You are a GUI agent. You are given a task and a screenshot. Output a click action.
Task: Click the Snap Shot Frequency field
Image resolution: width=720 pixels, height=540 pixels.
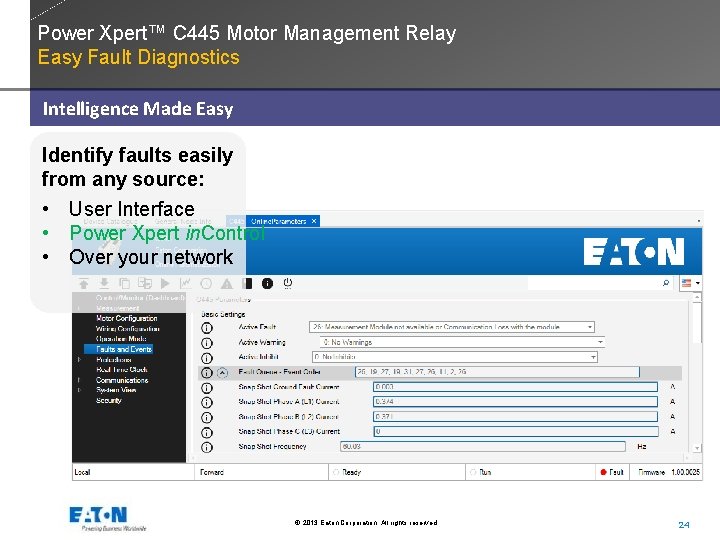483,446
